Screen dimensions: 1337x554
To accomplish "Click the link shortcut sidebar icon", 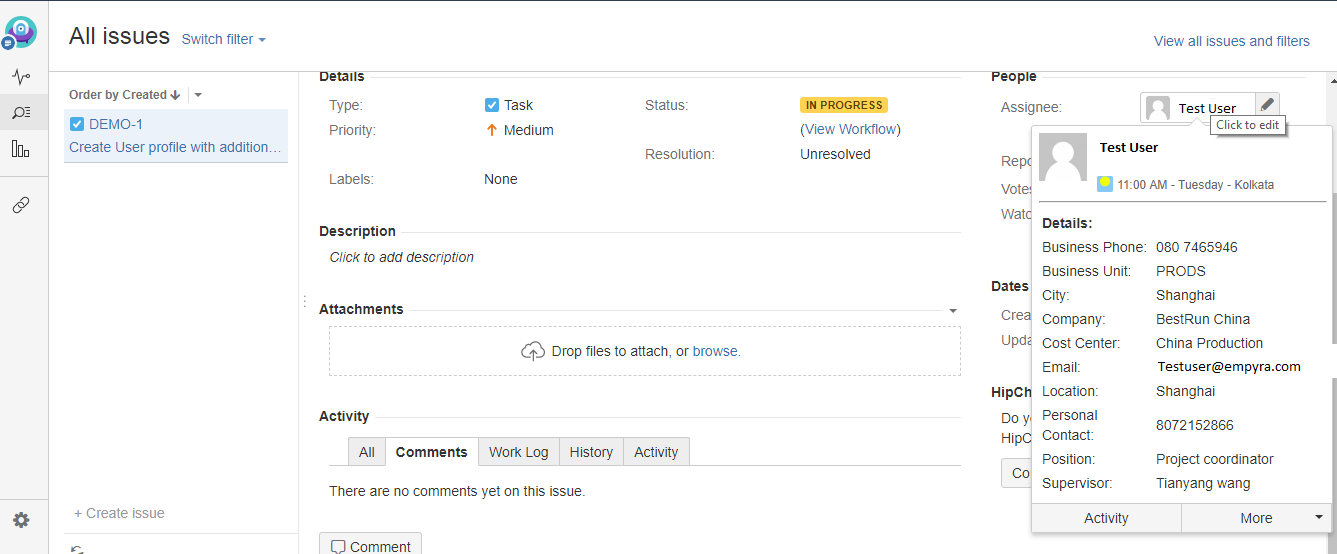I will tap(21, 205).
